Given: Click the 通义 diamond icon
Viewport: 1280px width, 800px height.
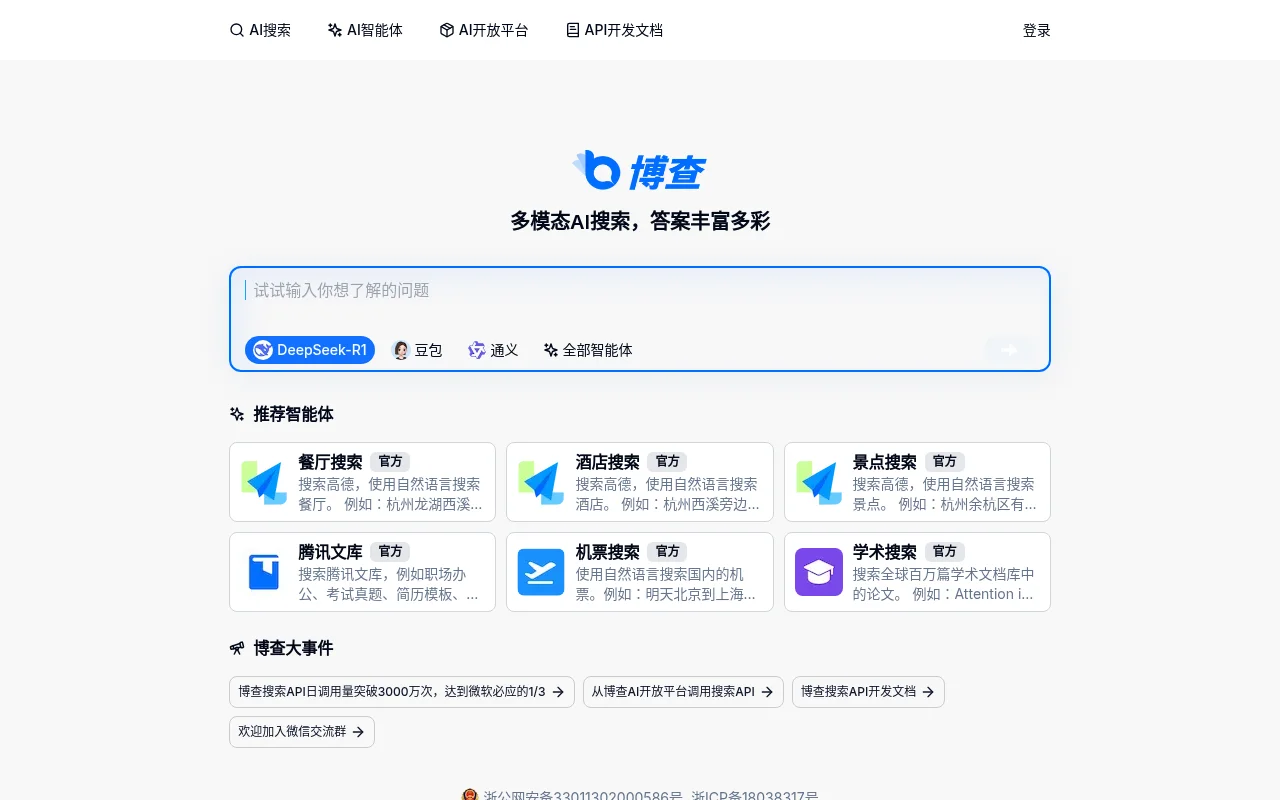Looking at the screenshot, I should 476,350.
